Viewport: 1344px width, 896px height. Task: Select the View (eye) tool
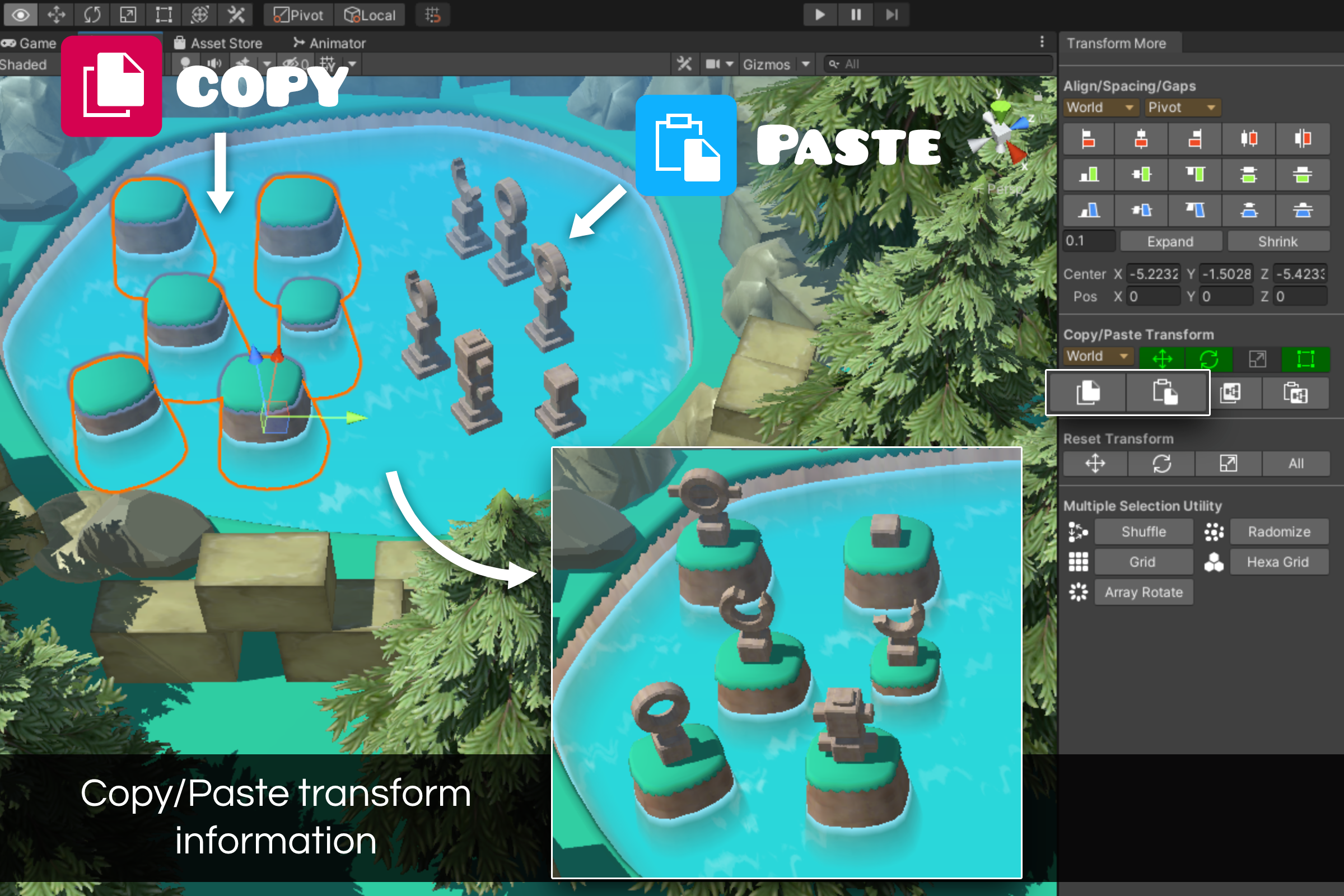click(x=21, y=15)
